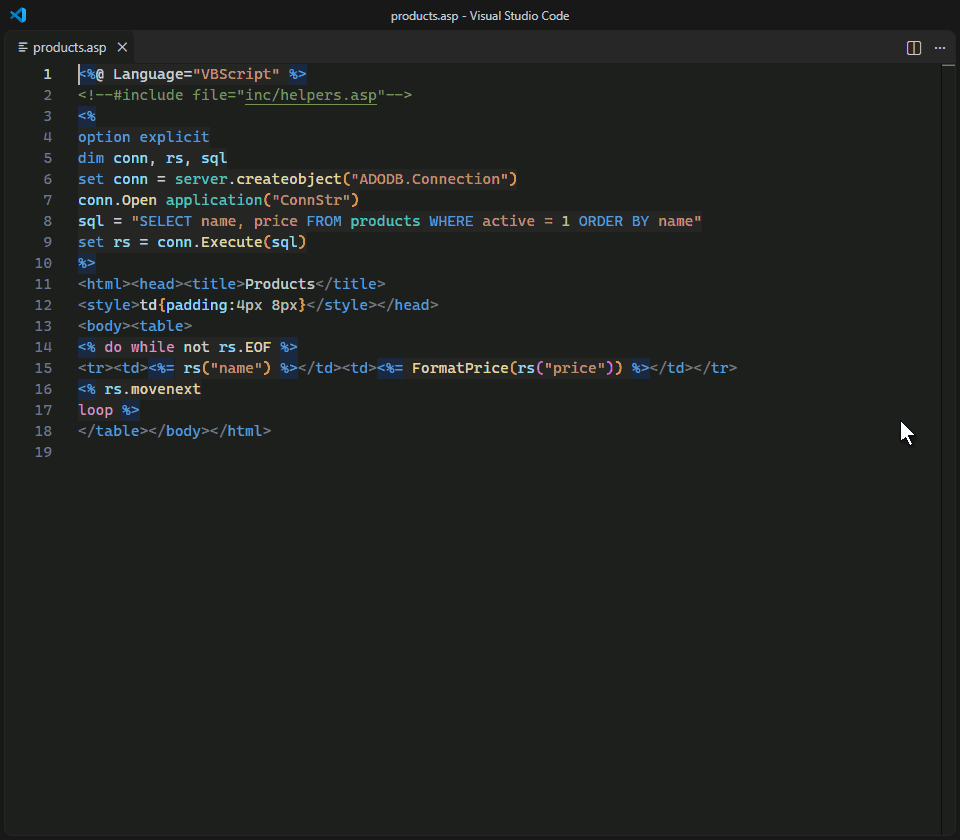The width and height of the screenshot is (960, 840).
Task: Click line number 1 in the gutter
Action: pyautogui.click(x=47, y=74)
